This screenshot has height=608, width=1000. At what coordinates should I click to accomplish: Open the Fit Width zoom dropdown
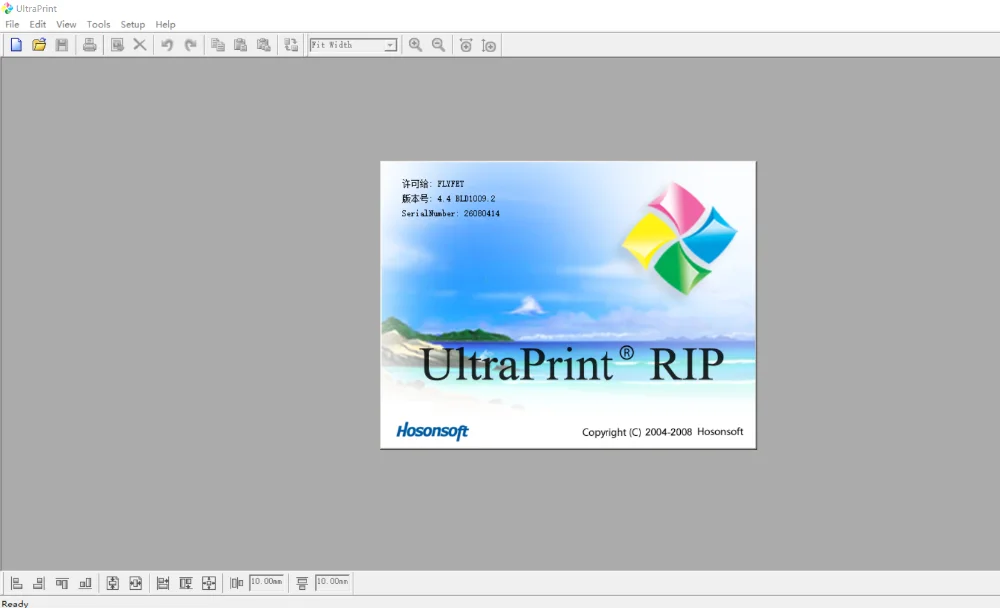[390, 45]
